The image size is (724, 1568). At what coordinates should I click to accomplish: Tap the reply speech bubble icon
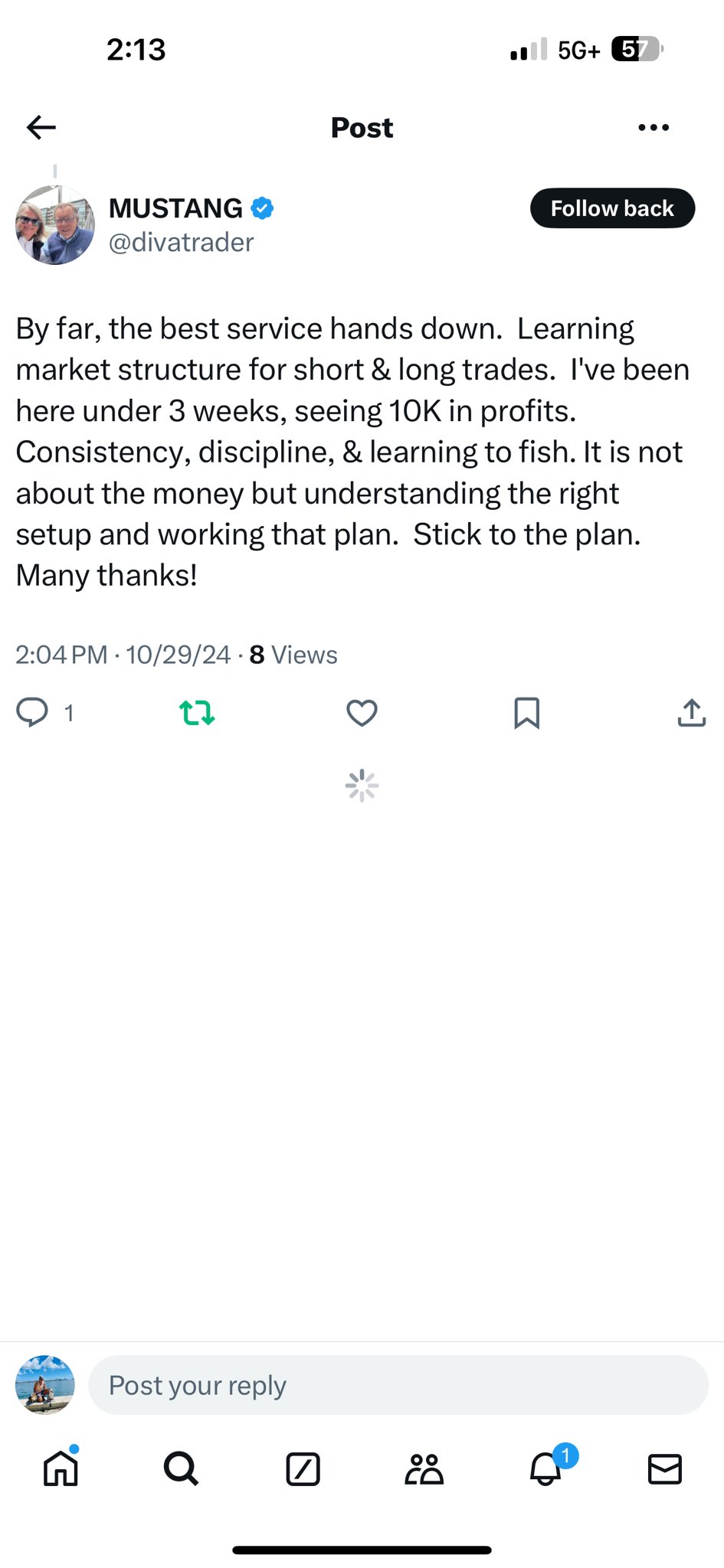click(x=32, y=713)
